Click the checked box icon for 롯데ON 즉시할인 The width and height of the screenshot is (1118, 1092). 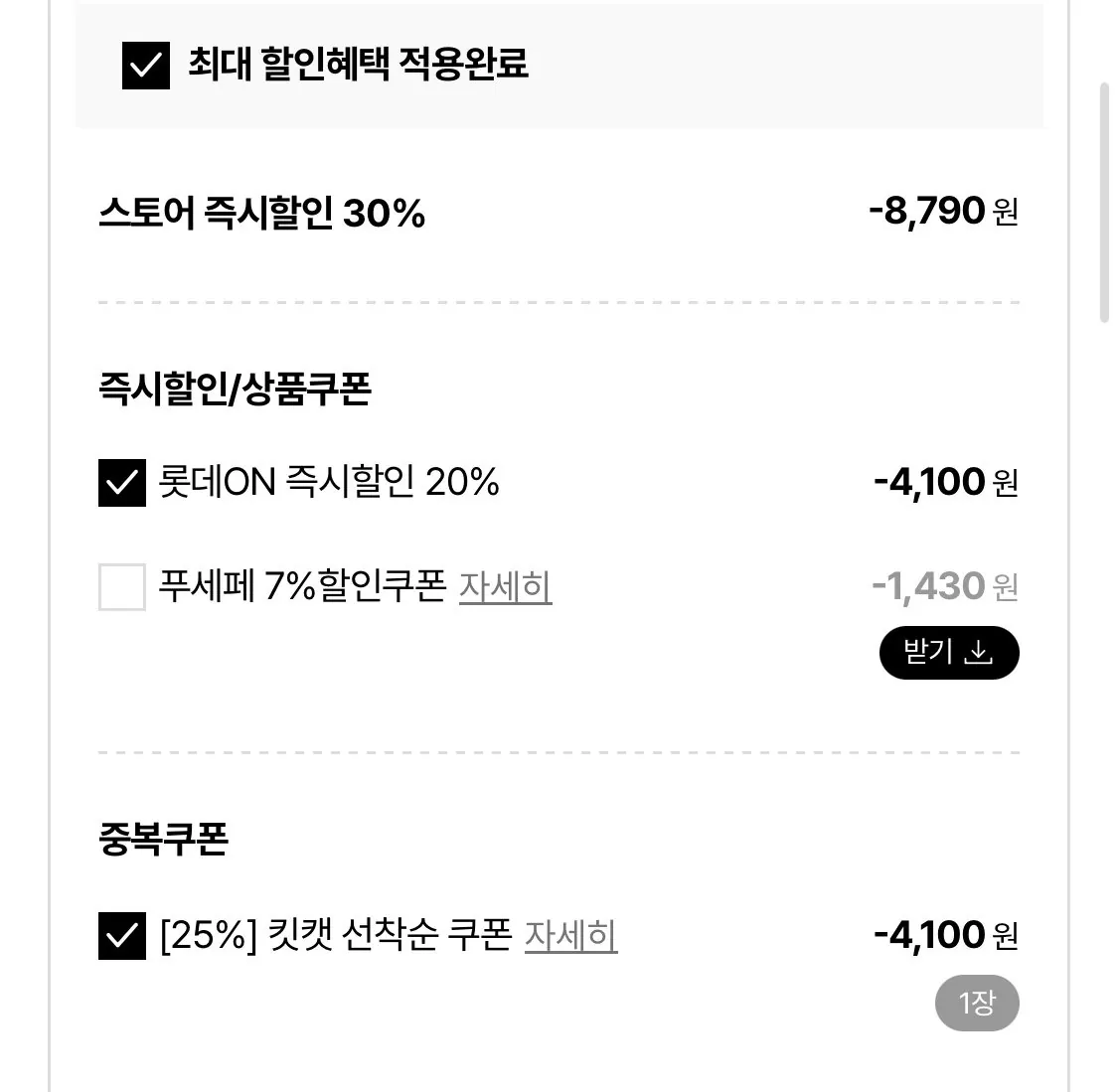(x=120, y=483)
